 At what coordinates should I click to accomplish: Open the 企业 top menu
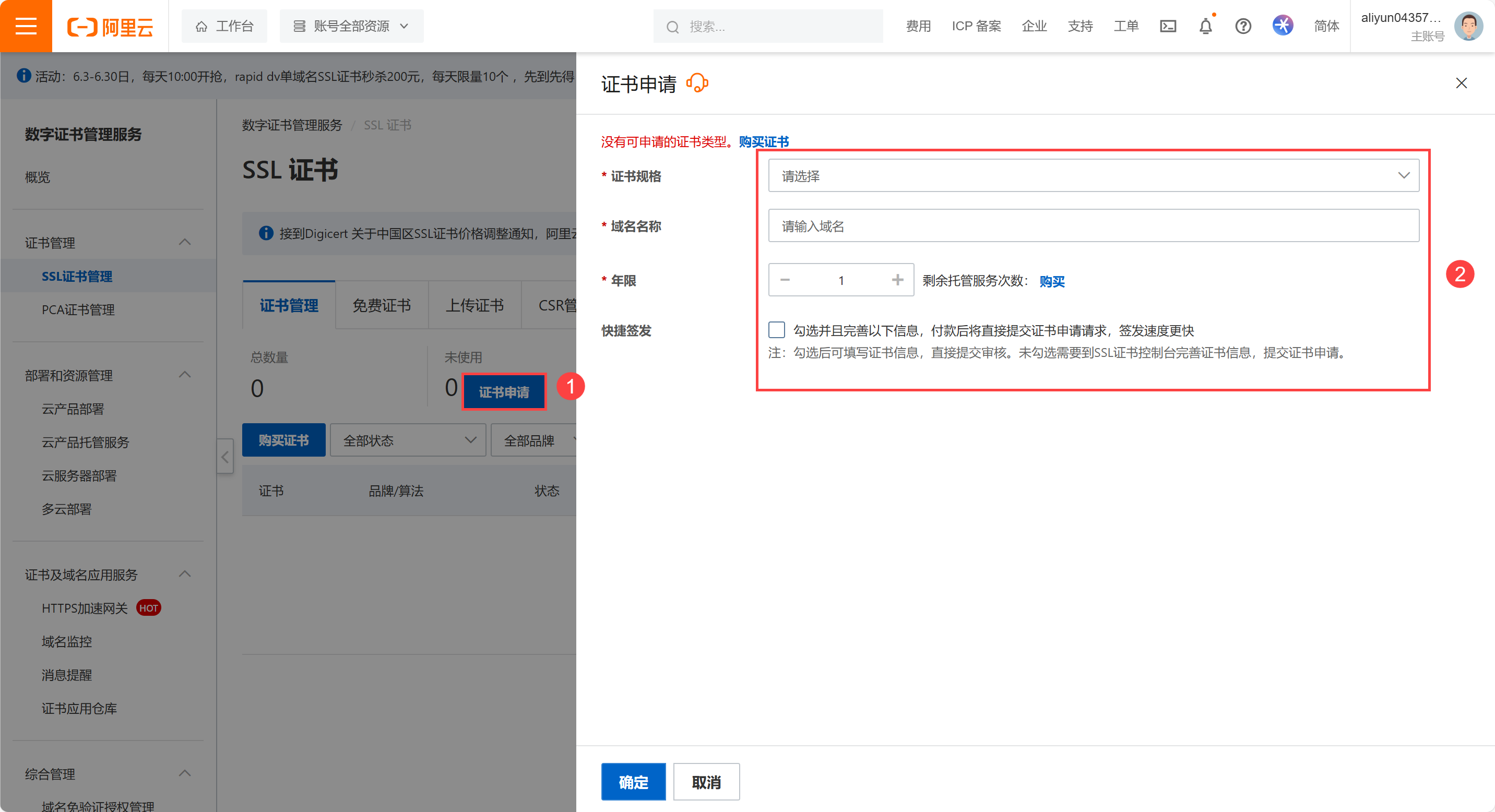coord(1034,26)
